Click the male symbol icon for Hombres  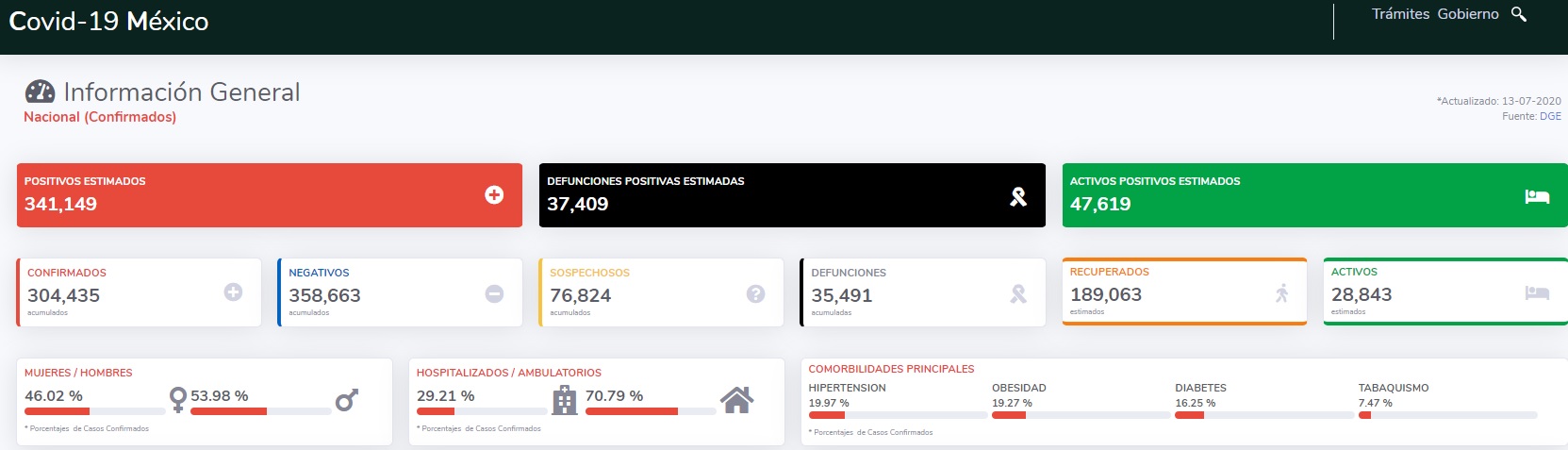346,400
